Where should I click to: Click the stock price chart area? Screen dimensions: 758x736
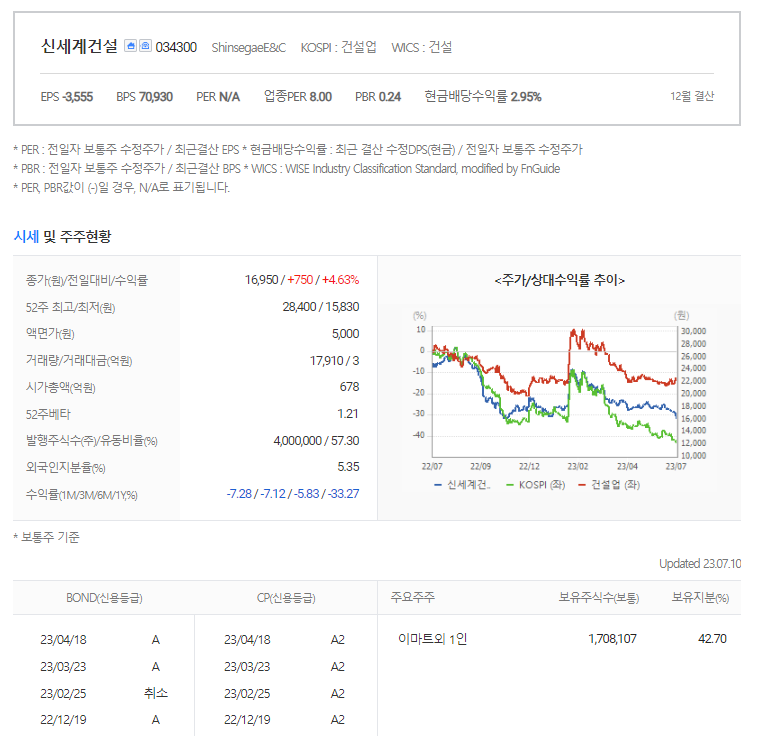coord(555,391)
